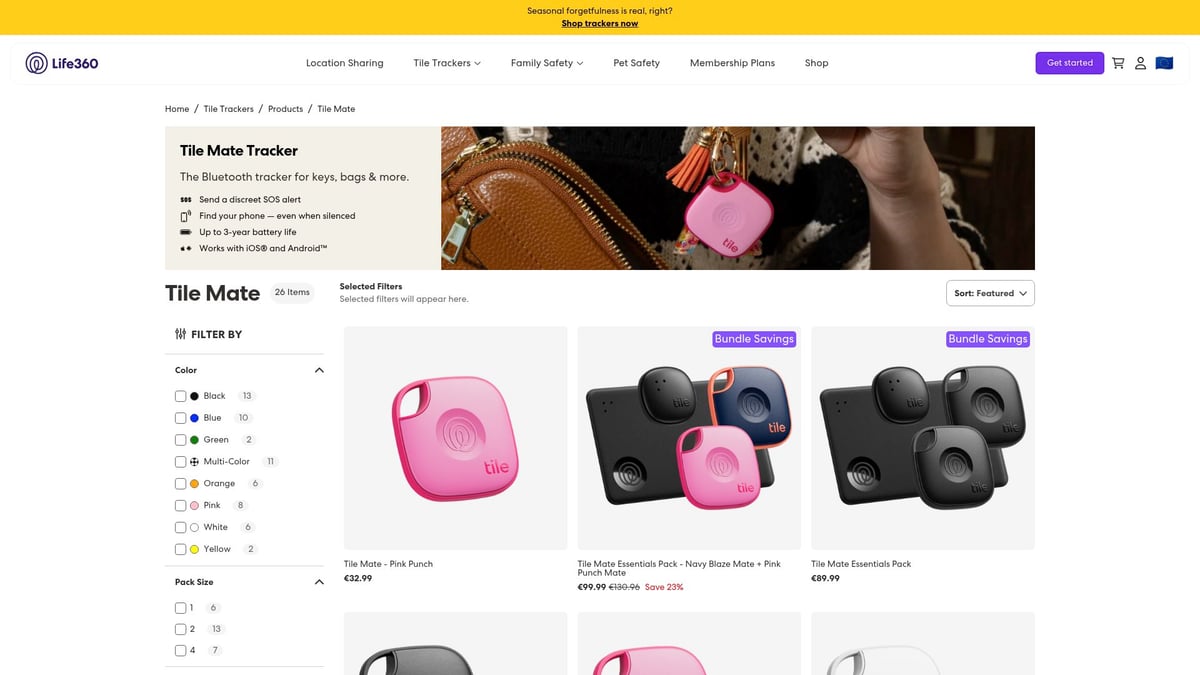The width and height of the screenshot is (1200, 675).
Task: Open the shopping cart icon
Action: click(1118, 63)
